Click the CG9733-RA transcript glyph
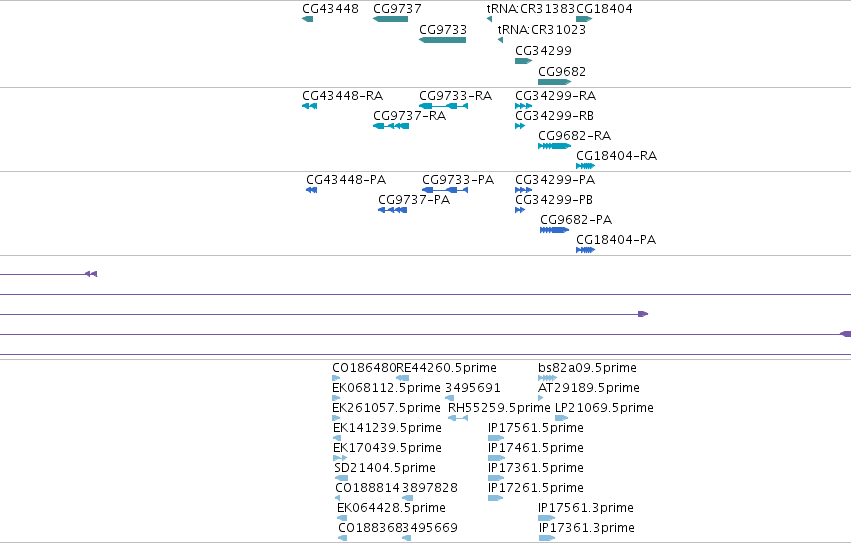This screenshot has width=851, height=543. tap(443, 106)
